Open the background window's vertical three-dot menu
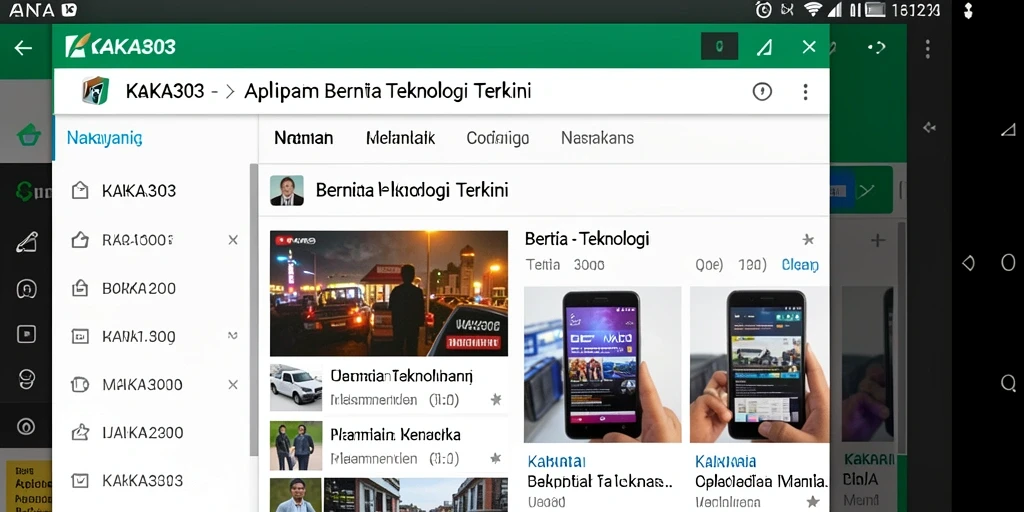 point(927,48)
